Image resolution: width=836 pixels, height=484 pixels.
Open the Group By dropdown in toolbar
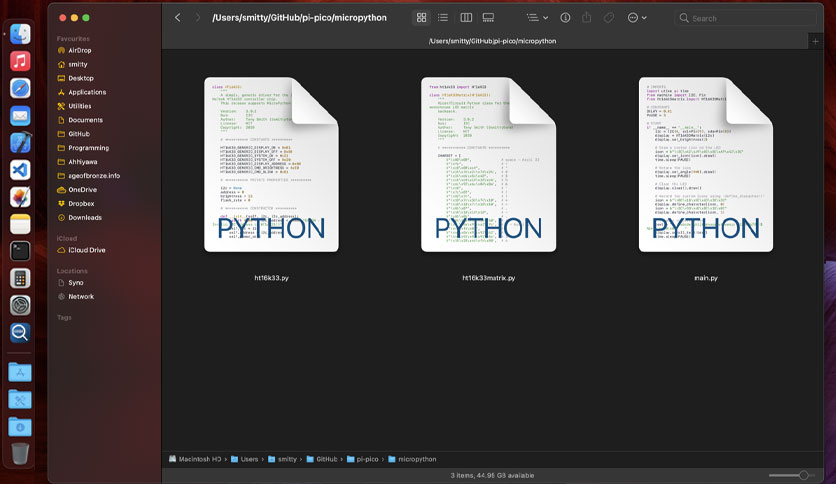(537, 18)
